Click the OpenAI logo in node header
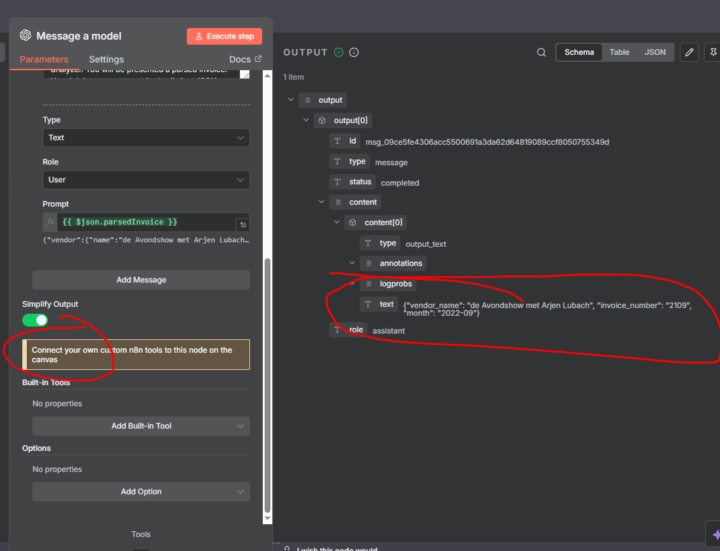Image resolution: width=720 pixels, height=551 pixels. click(25, 36)
